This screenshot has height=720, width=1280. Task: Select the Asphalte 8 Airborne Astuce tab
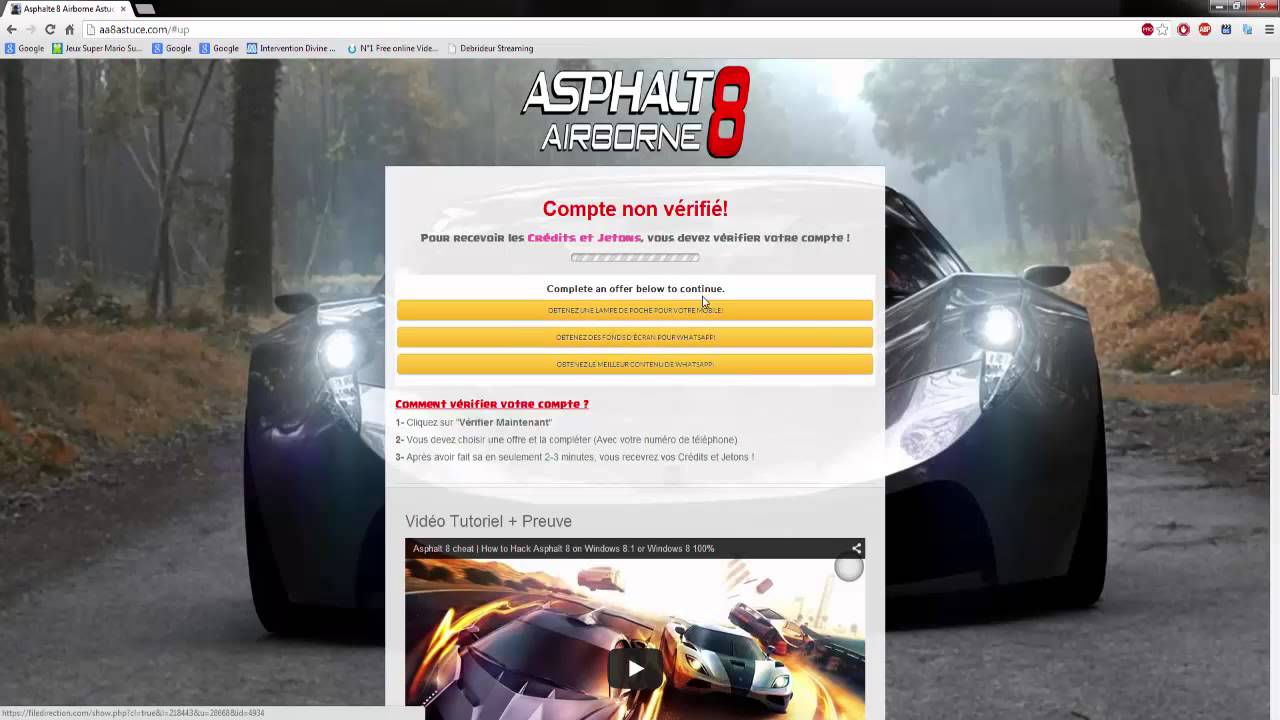click(66, 9)
